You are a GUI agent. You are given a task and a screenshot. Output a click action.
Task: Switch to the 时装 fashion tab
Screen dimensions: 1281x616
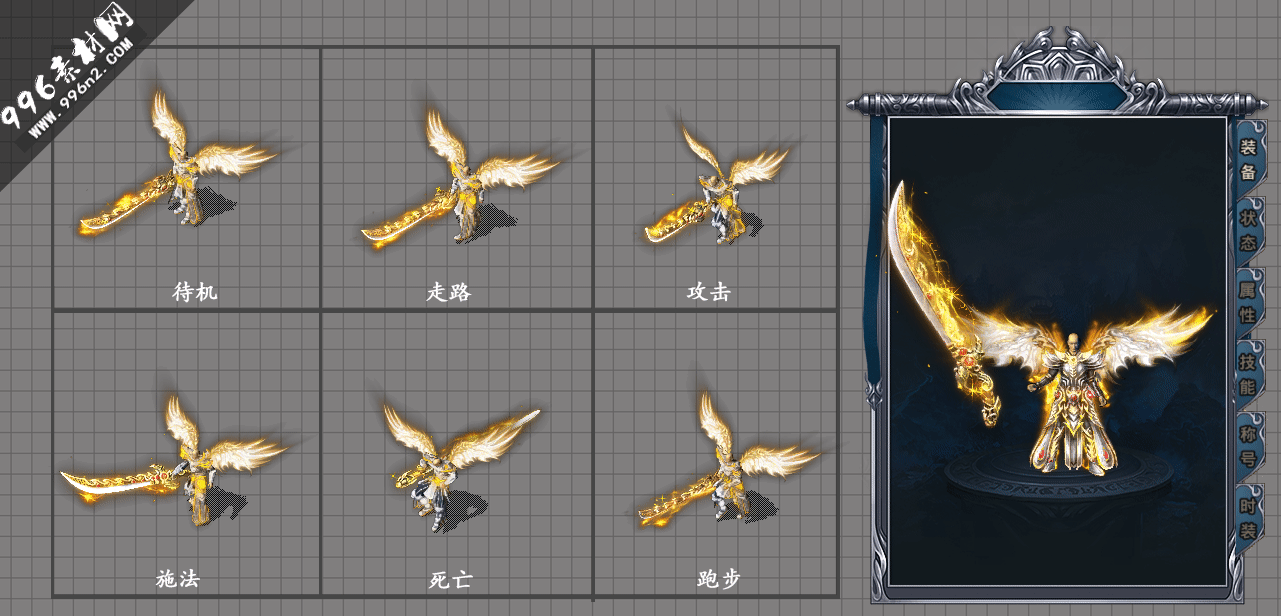point(1248,518)
